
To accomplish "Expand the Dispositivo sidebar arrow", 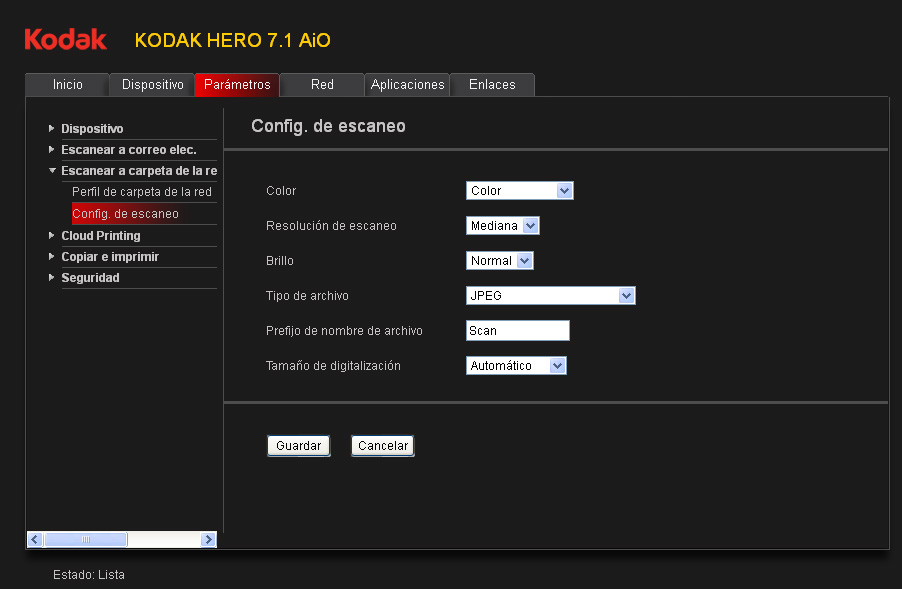I will pyautogui.click(x=52, y=128).
